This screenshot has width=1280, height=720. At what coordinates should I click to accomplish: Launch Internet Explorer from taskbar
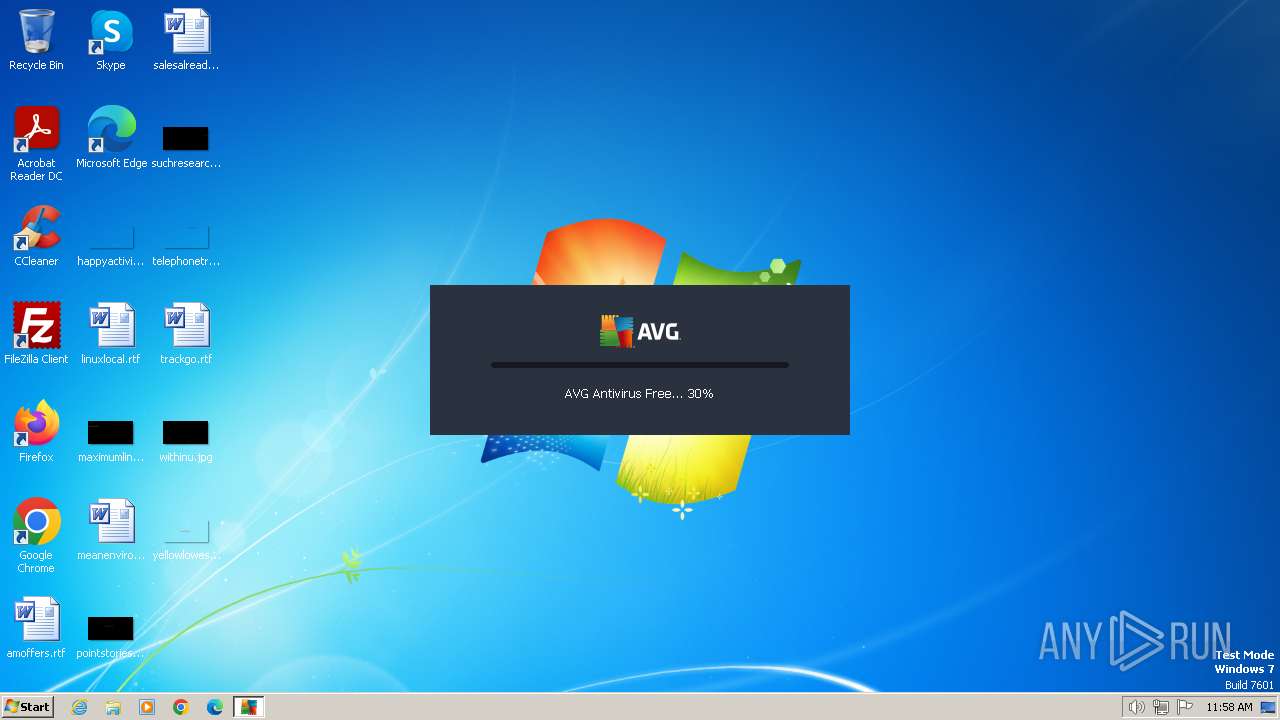click(x=79, y=707)
